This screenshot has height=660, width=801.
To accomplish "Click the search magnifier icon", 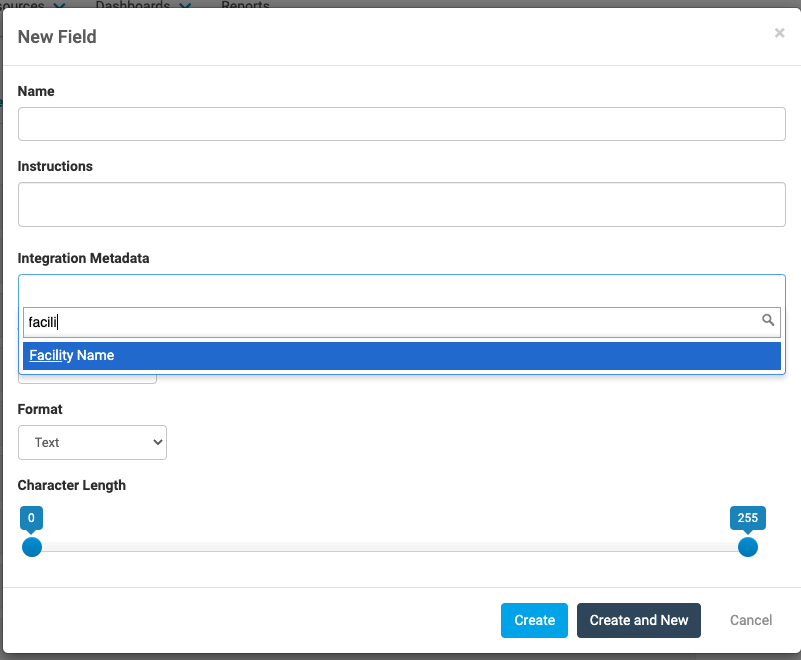I will (768, 320).
